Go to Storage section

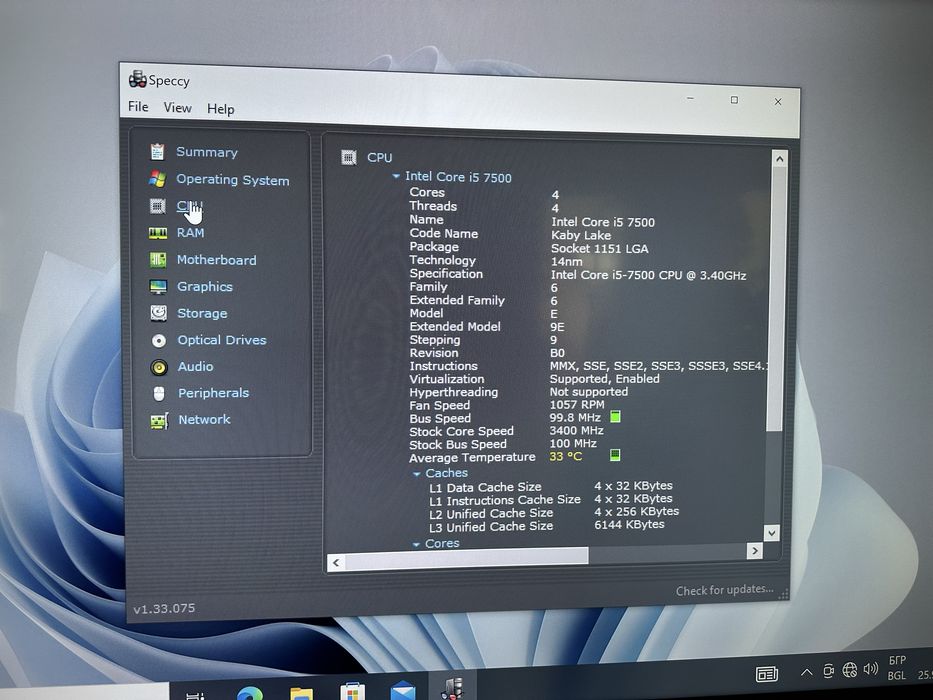(x=202, y=313)
